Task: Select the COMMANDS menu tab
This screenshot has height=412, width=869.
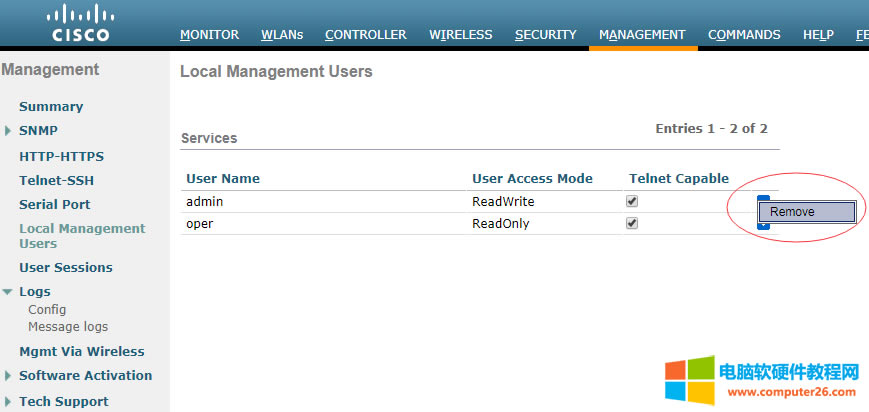Action: tap(744, 34)
